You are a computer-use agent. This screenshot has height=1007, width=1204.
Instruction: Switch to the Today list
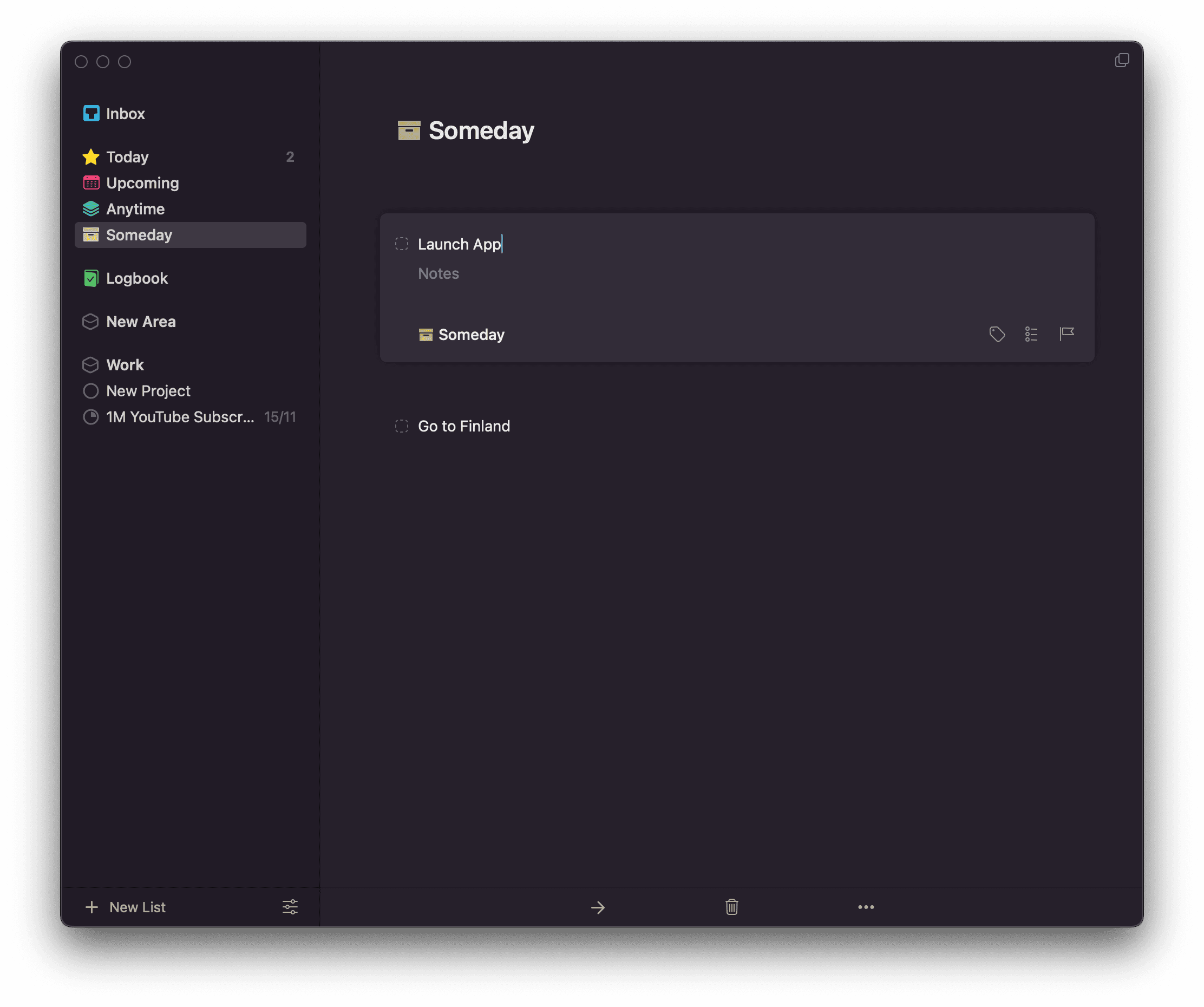coord(127,157)
